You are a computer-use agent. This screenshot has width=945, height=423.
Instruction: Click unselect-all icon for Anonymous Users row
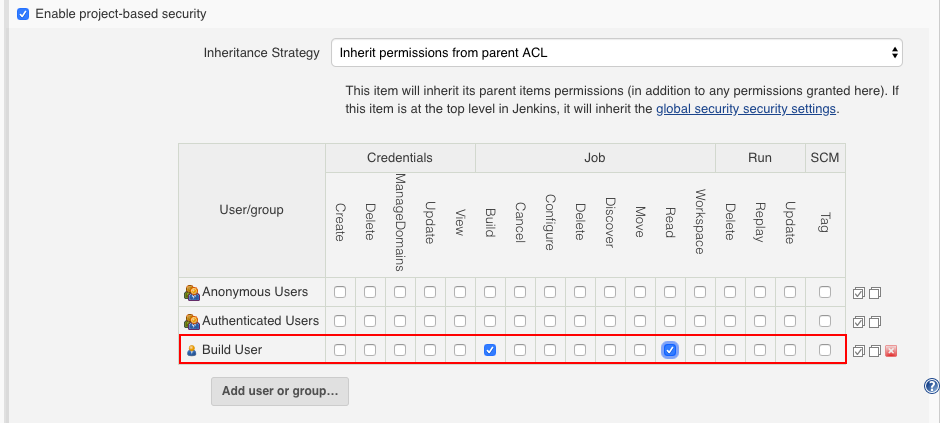tap(875, 293)
